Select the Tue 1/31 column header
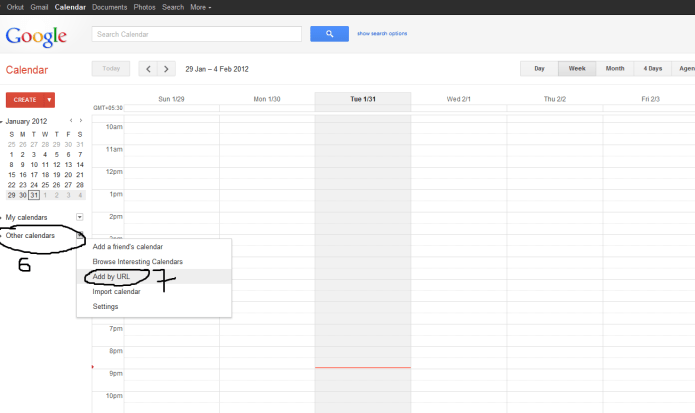695x413 pixels. 363,99
